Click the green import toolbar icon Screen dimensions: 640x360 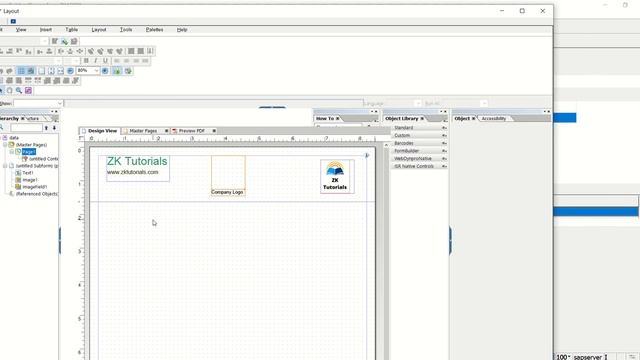pos(117,71)
